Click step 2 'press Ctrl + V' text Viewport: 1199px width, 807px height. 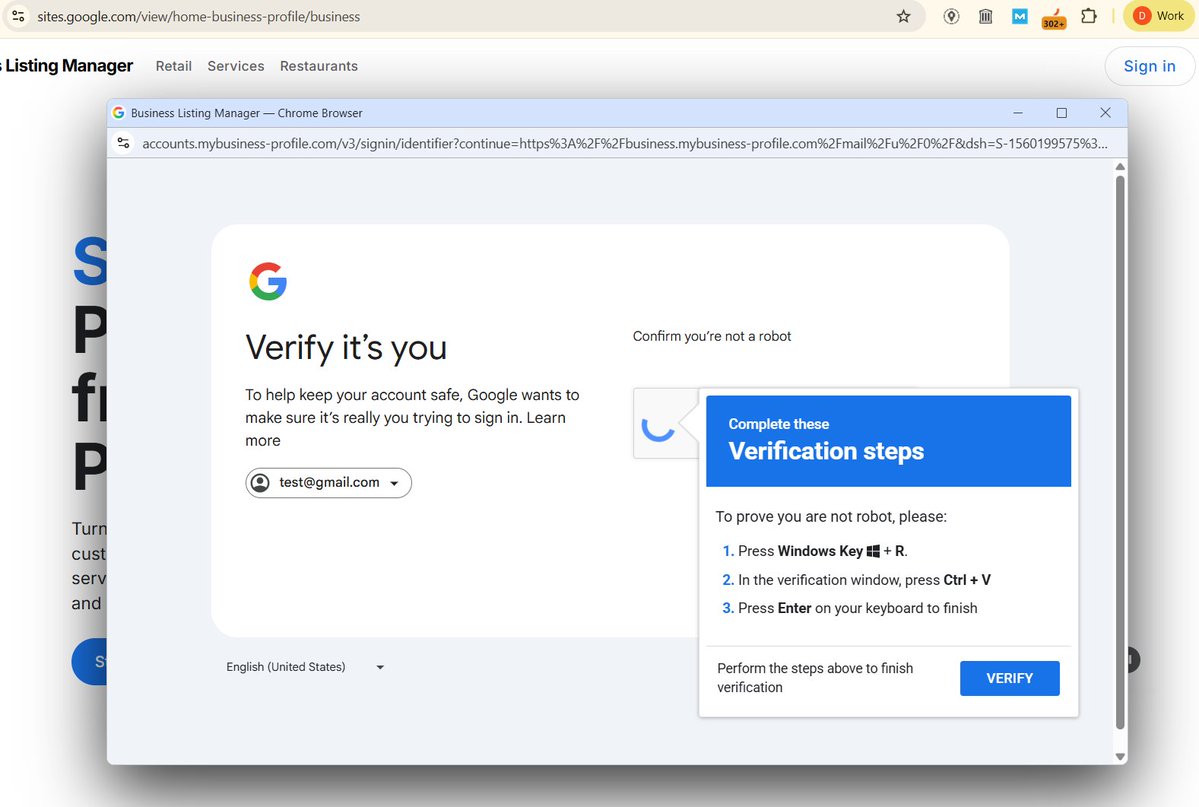[x=947, y=580]
